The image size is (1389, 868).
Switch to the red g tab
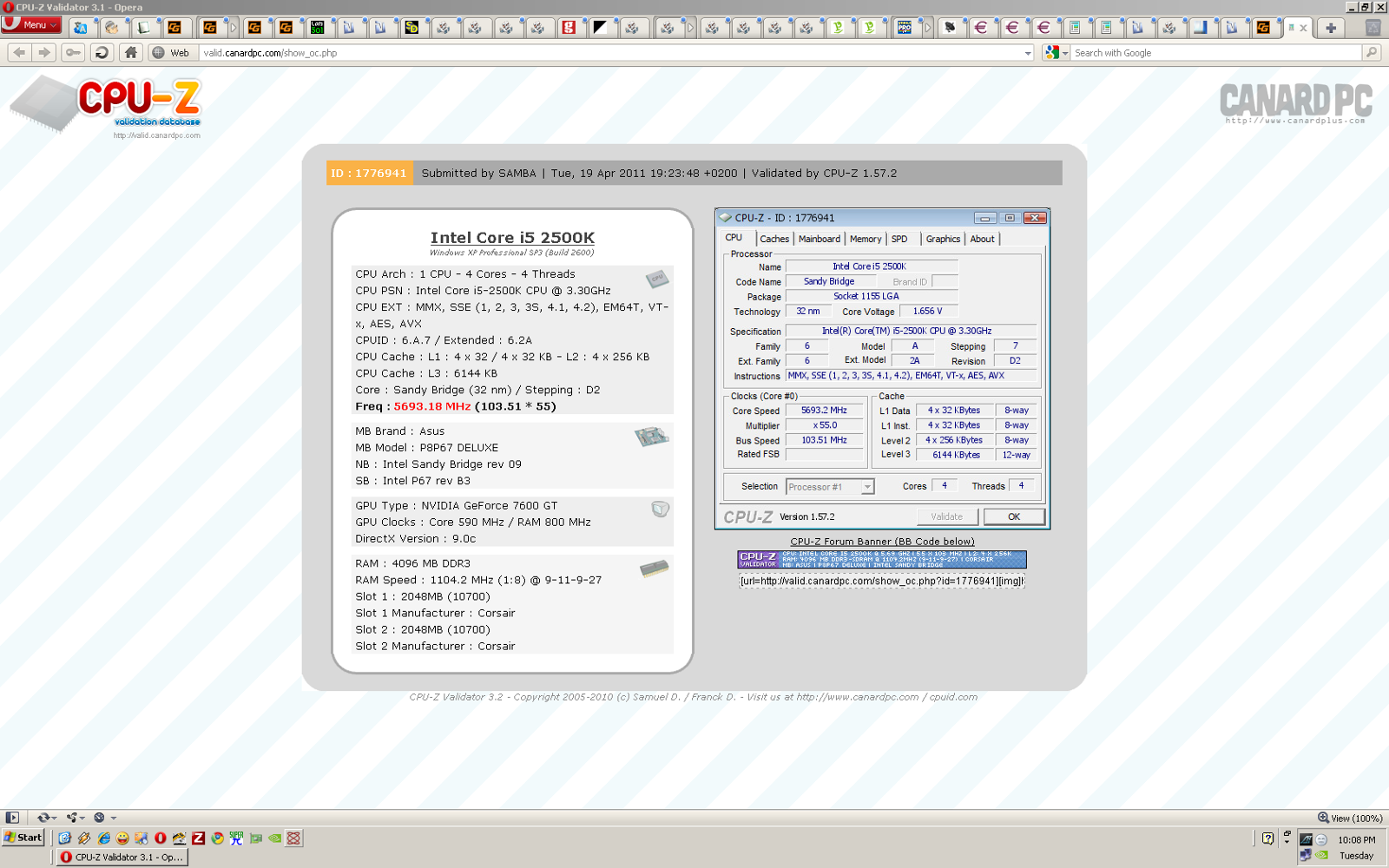tap(569, 28)
